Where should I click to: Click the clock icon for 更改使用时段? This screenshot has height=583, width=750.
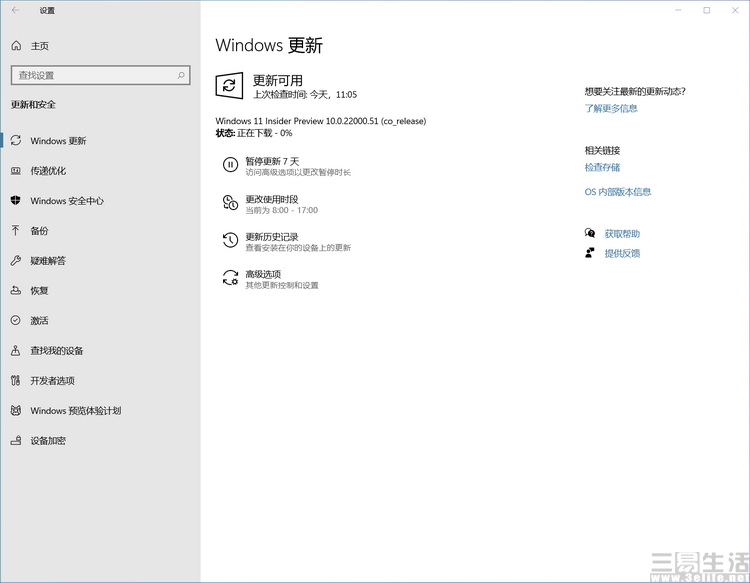tap(230, 202)
